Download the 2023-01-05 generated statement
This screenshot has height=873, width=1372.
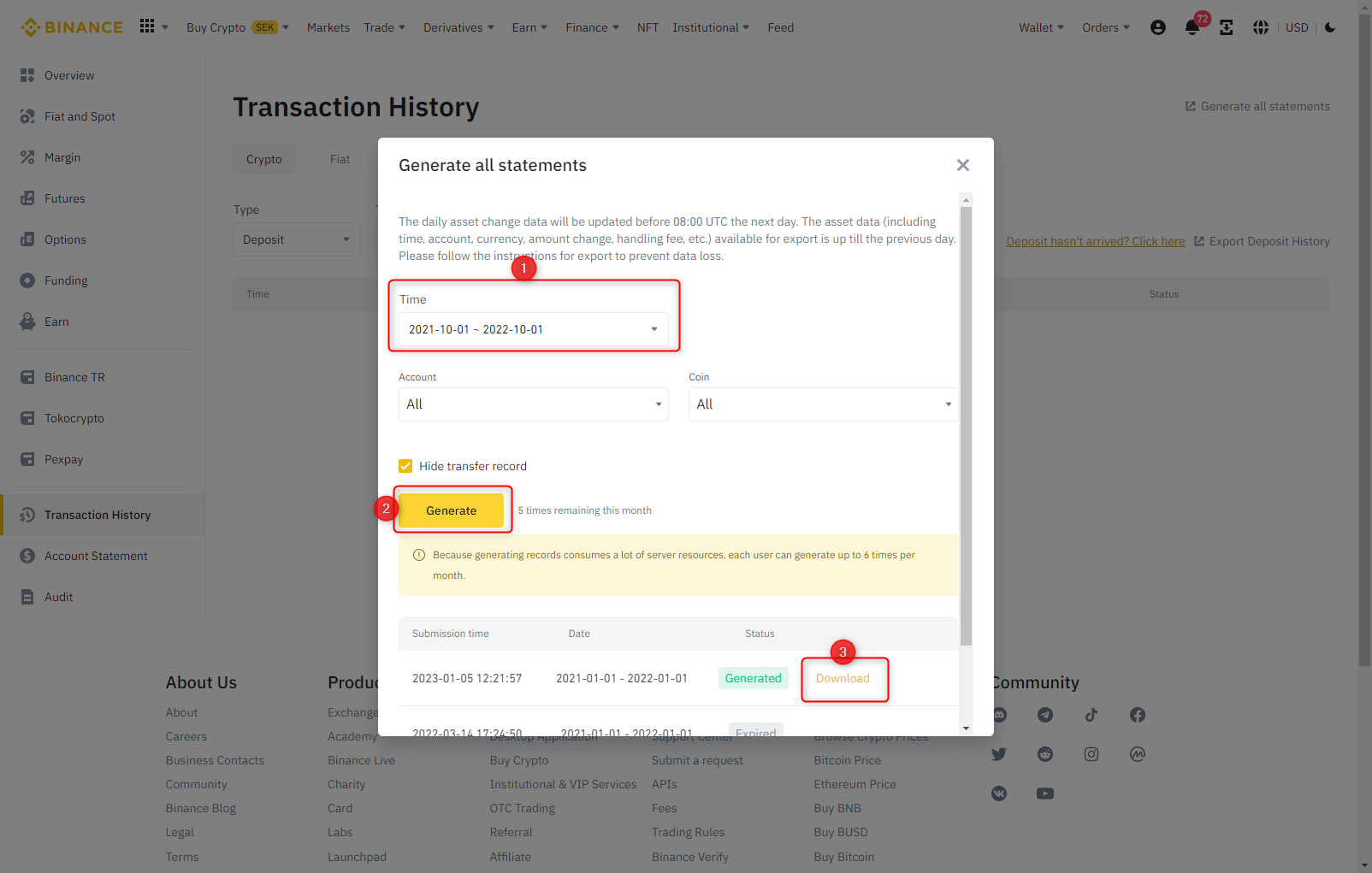coord(843,678)
